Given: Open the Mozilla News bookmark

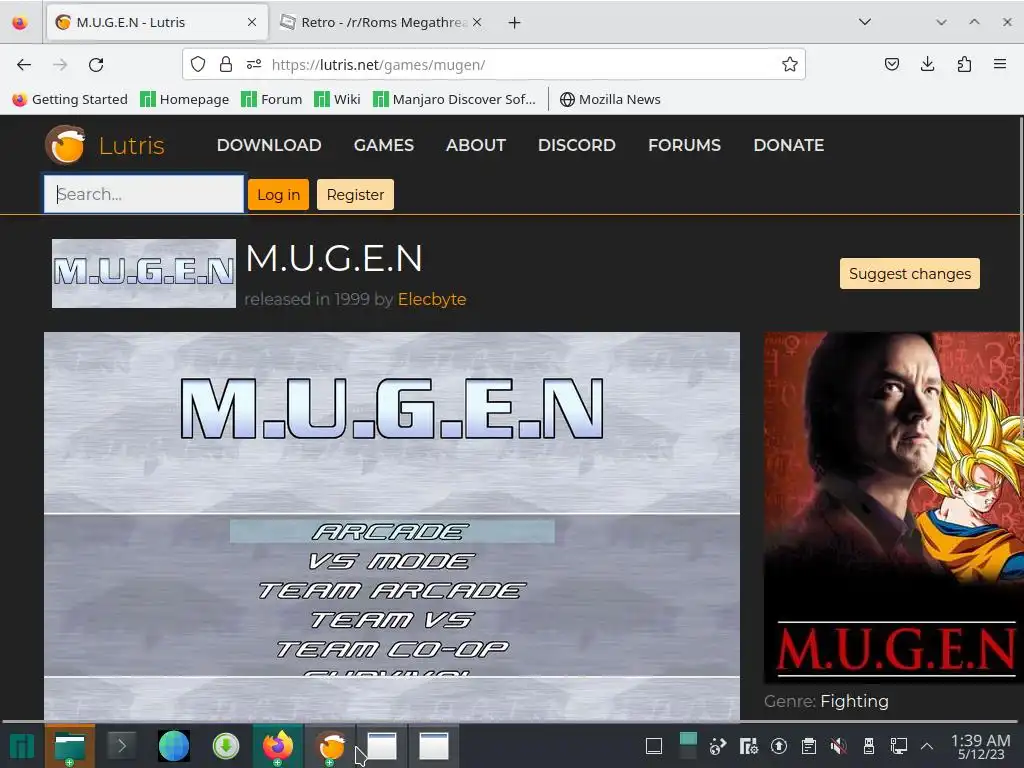Looking at the screenshot, I should pyautogui.click(x=610, y=99).
